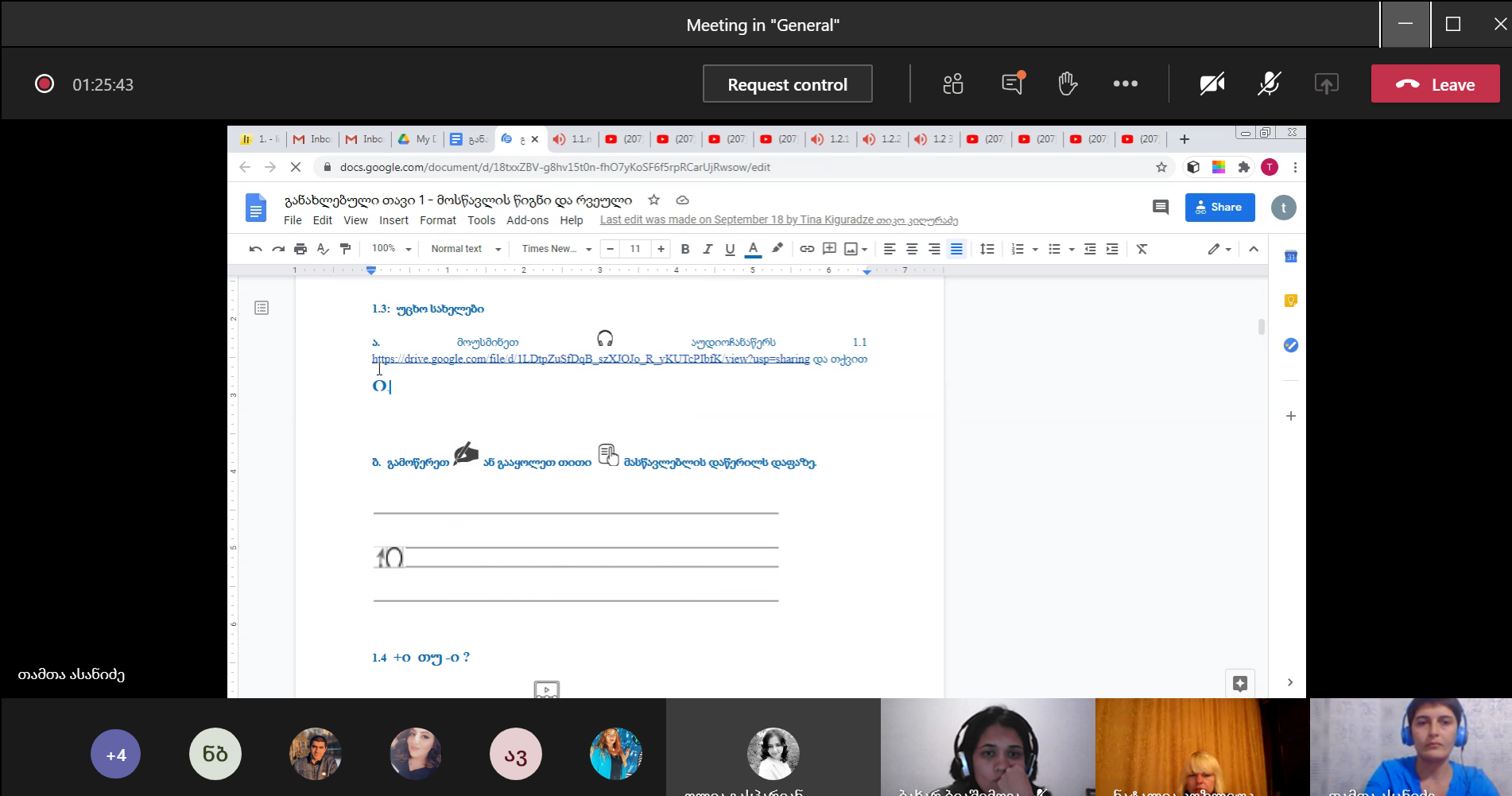The height and width of the screenshot is (796, 1512).
Task: Open the Normal text style dropdown
Action: [466, 249]
